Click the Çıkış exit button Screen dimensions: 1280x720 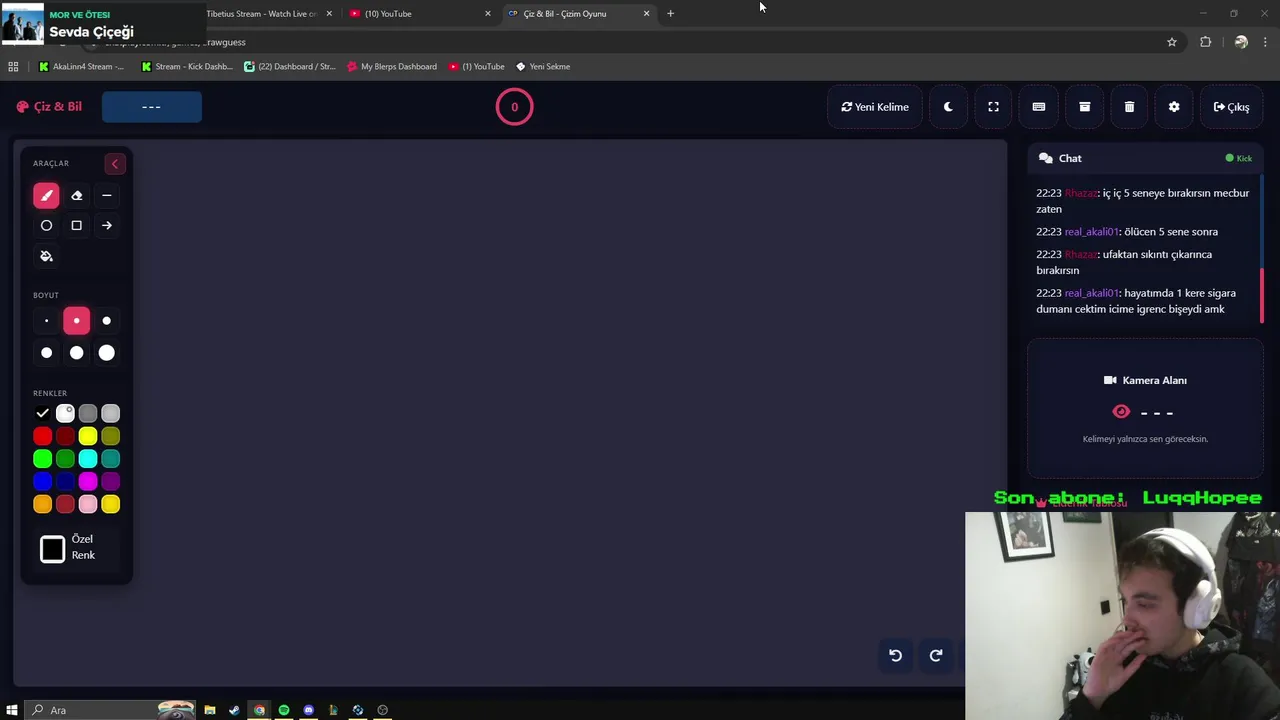1231,107
